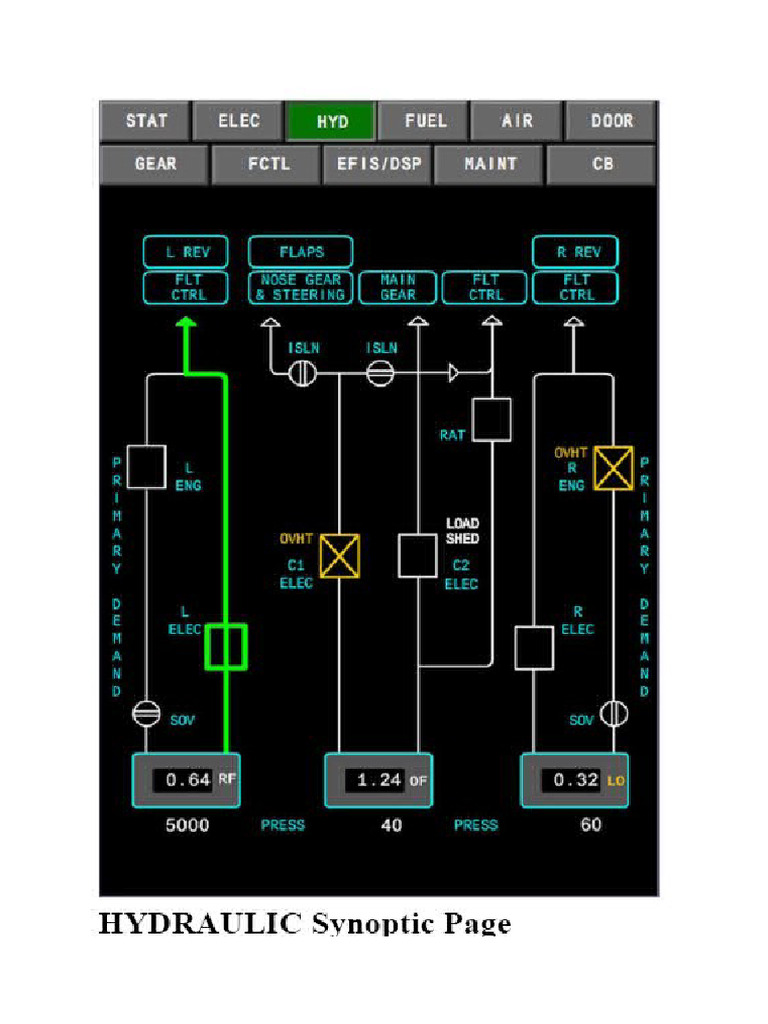This screenshot has height=1024, width=768.
Task: Click the right ISLN valve symbol
Action: (x=379, y=374)
